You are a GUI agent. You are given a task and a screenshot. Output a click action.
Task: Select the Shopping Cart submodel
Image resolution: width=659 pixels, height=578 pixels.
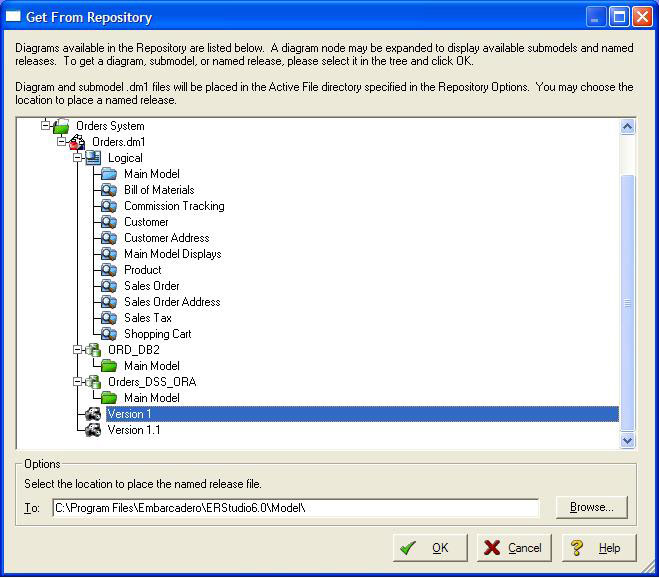pos(158,334)
